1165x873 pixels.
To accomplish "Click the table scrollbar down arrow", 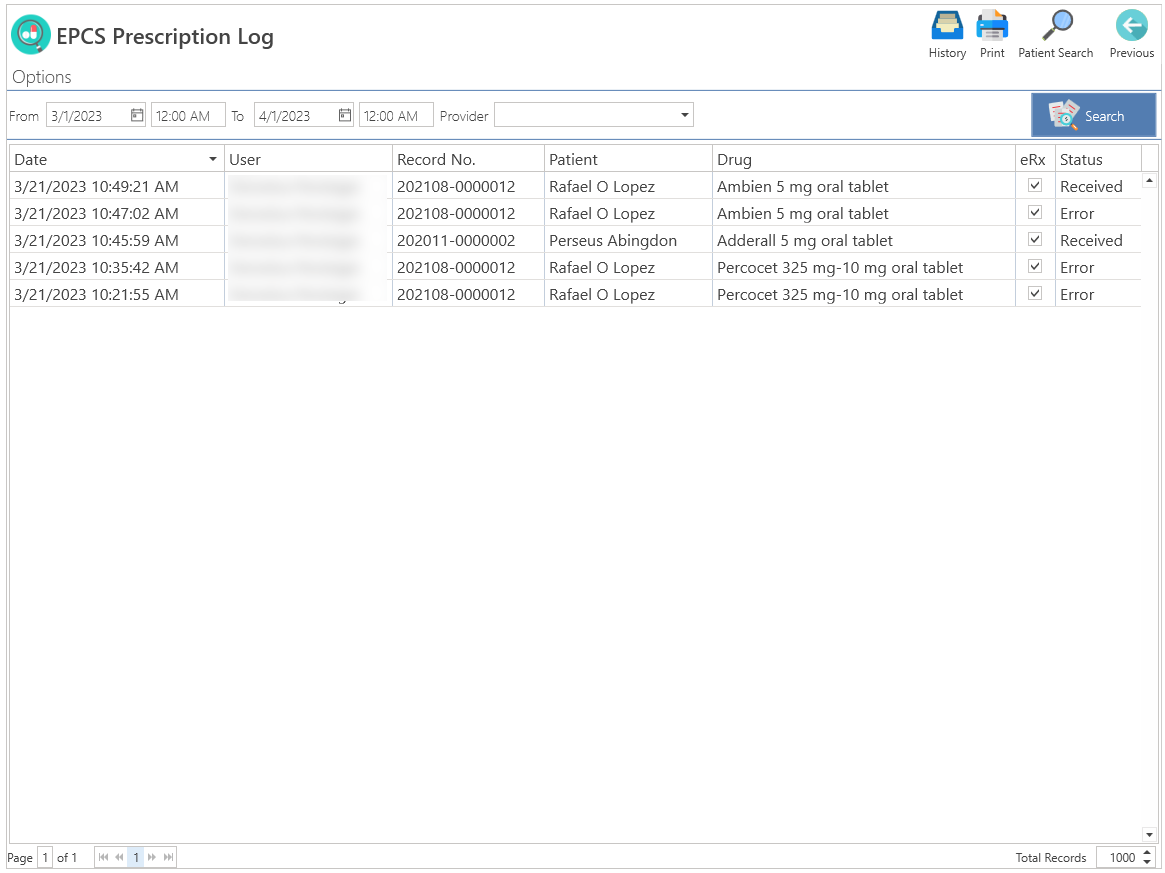I will click(x=1149, y=835).
